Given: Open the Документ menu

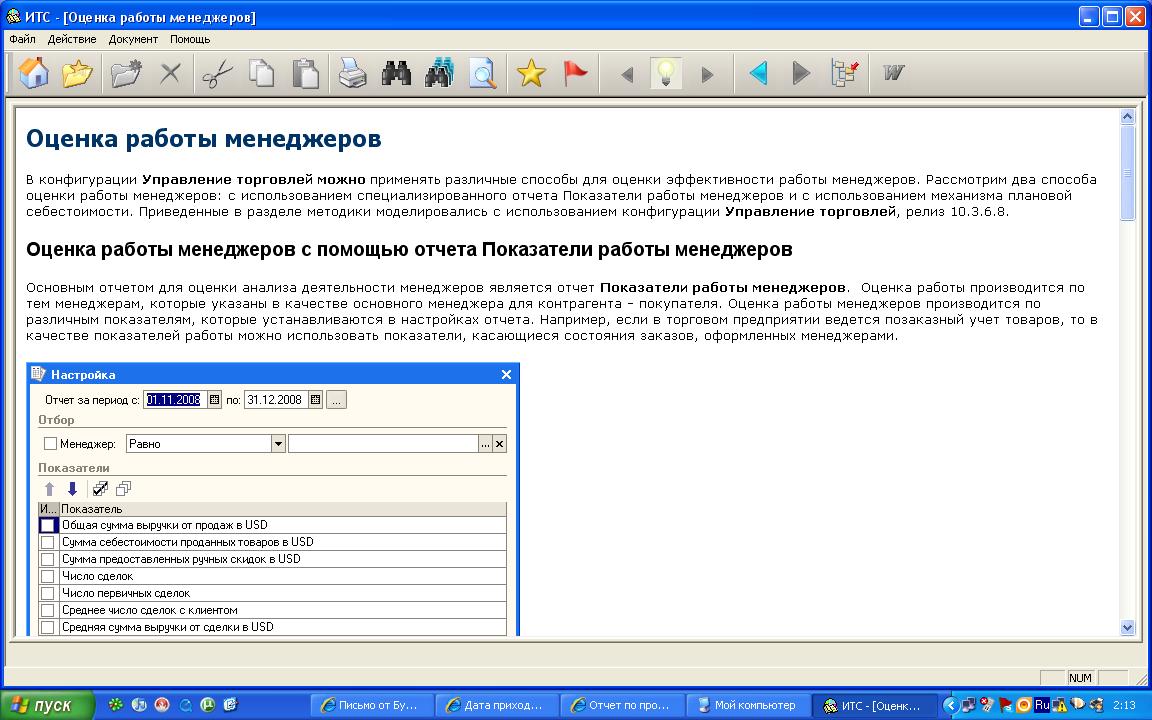Looking at the screenshot, I should click(133, 39).
